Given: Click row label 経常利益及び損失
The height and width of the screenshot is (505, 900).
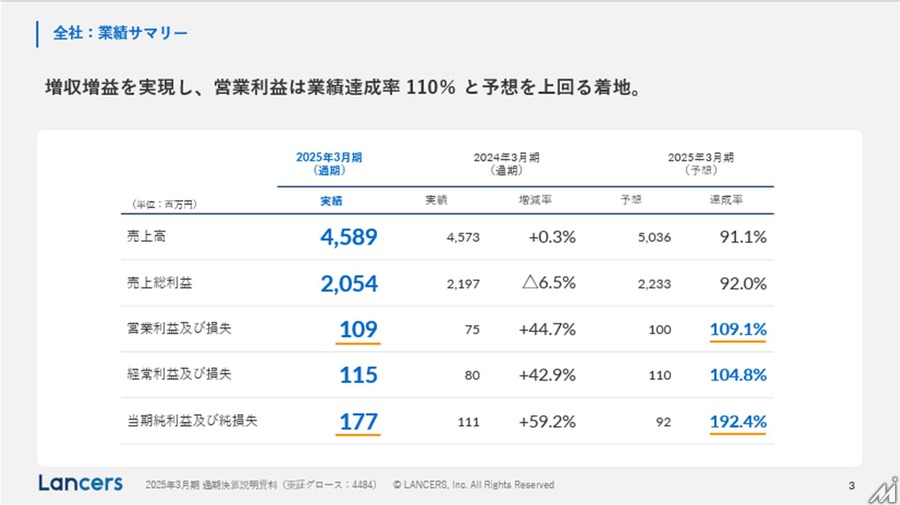Looking at the screenshot, I should (x=179, y=374).
